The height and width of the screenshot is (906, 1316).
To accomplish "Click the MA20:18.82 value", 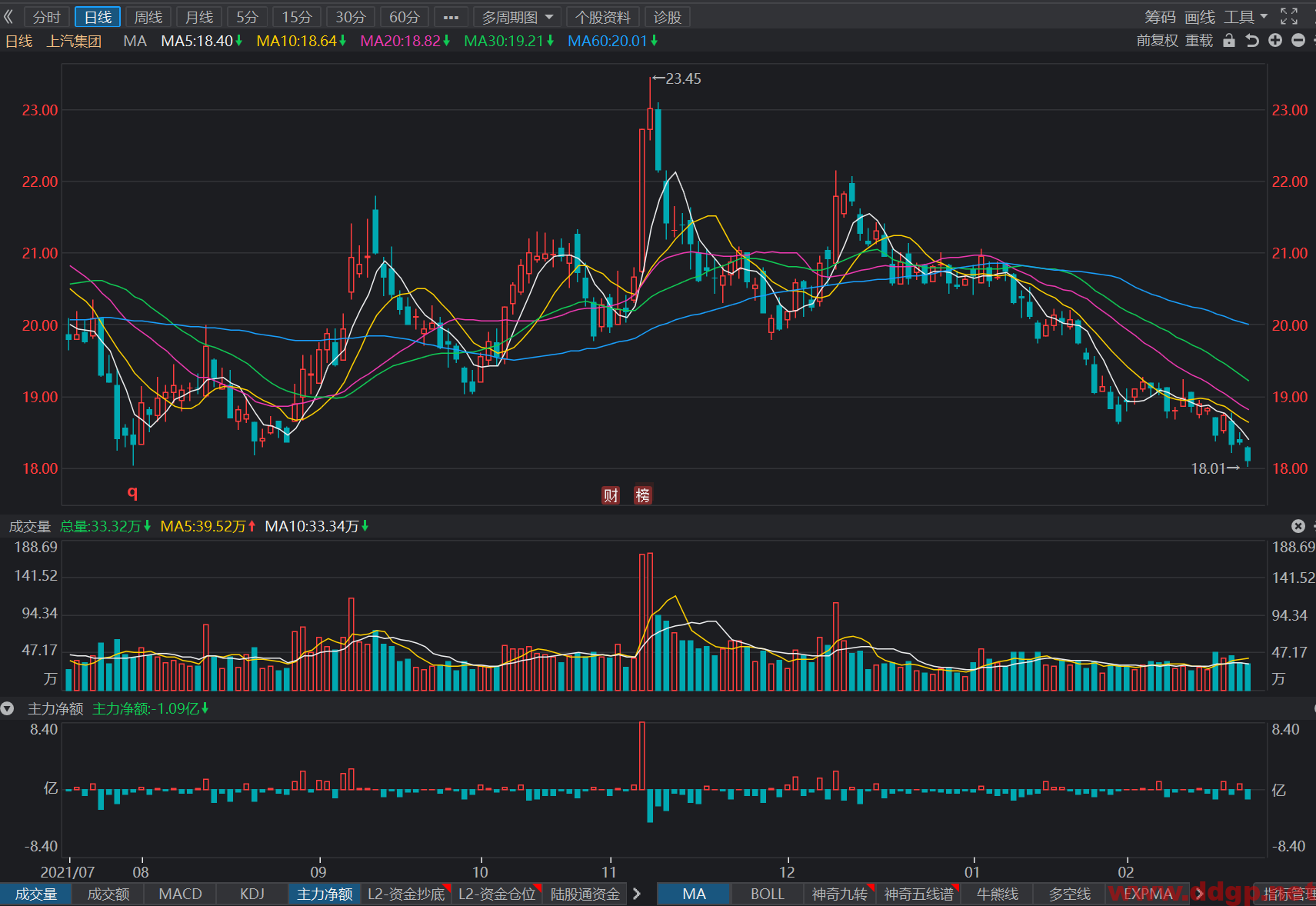I will (x=405, y=41).
